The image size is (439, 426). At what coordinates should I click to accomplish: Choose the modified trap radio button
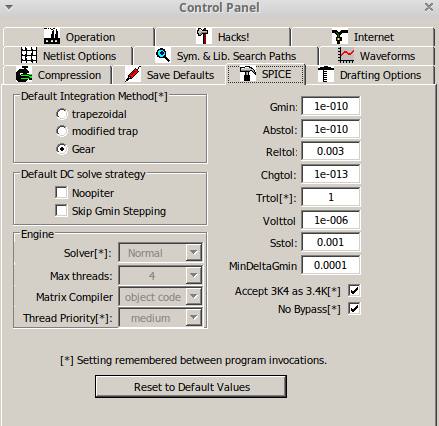click(x=62, y=131)
